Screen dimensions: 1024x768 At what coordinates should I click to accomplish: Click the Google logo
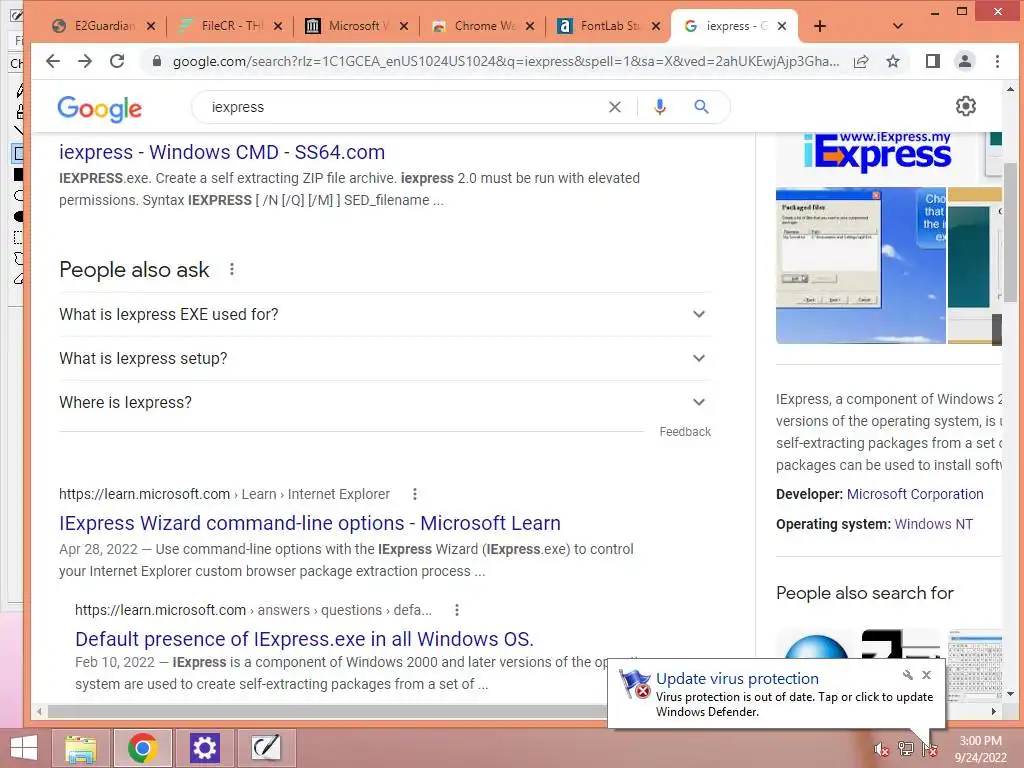pos(99,108)
